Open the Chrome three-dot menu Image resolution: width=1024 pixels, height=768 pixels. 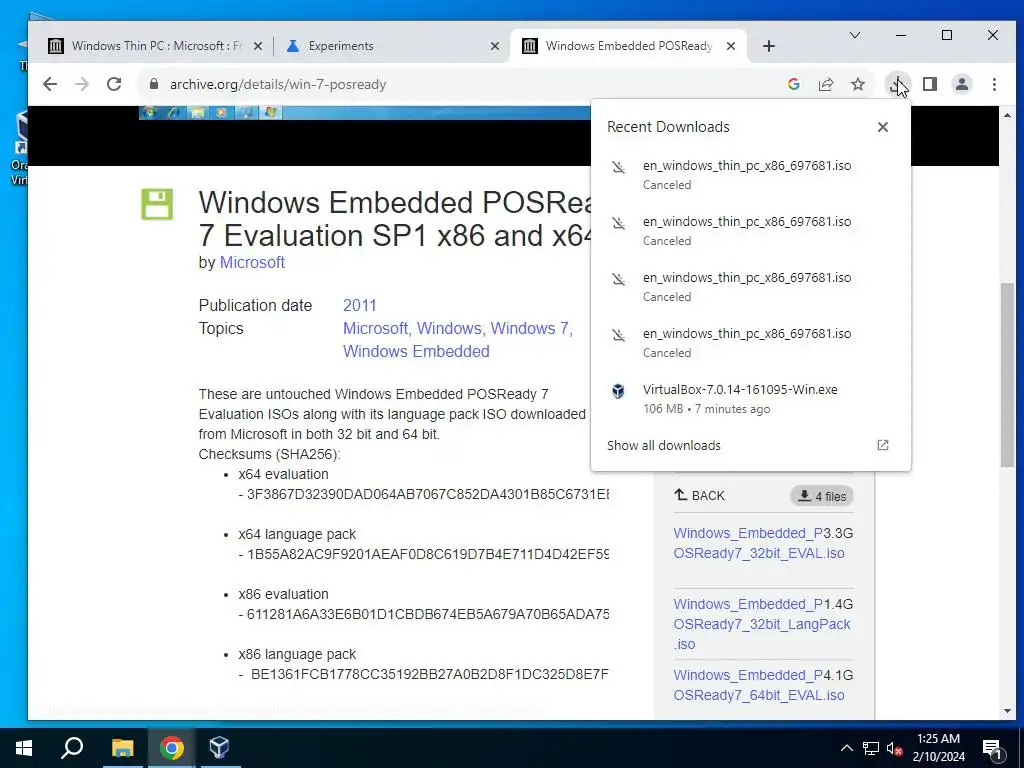[x=994, y=84]
